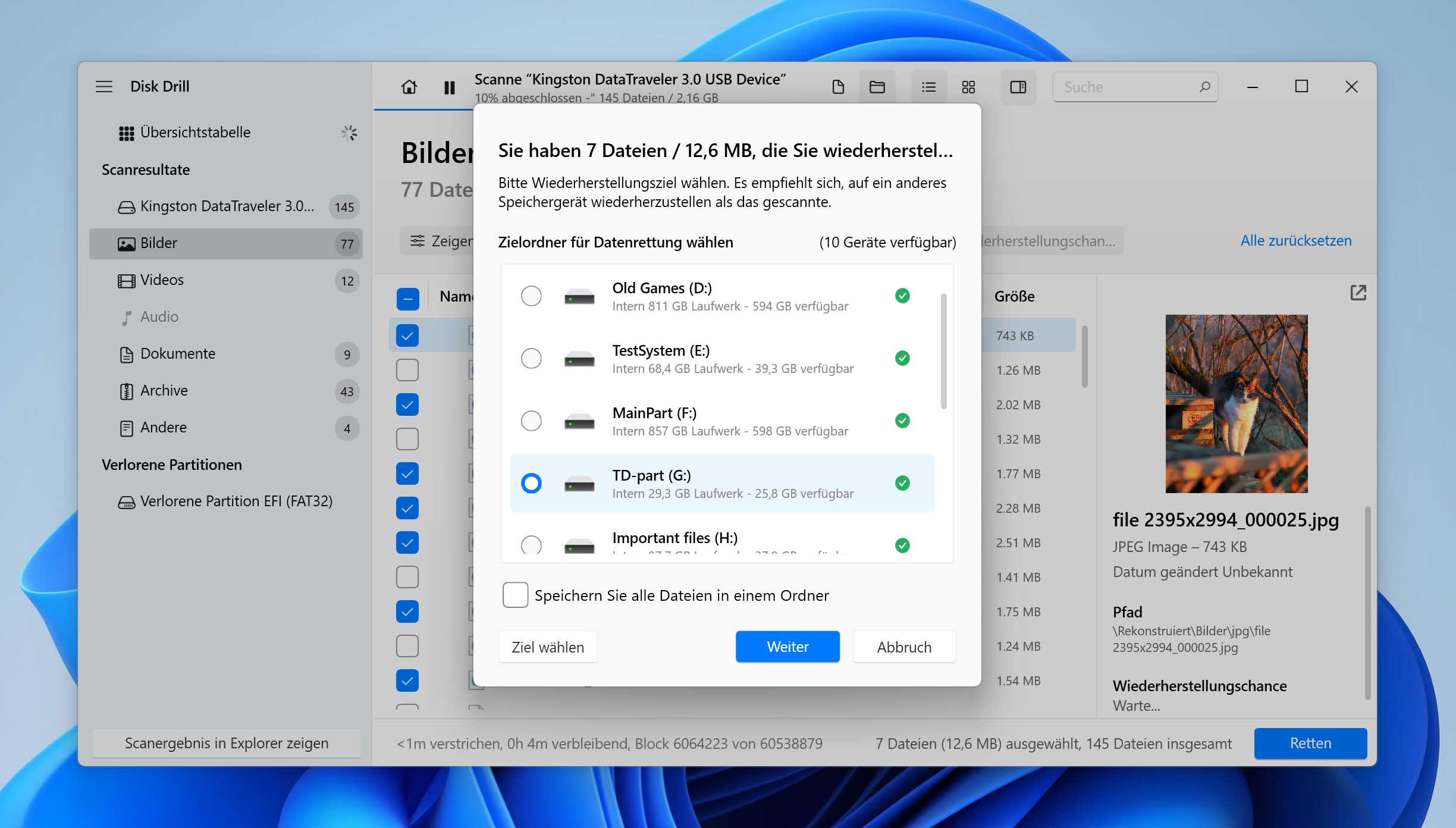The image size is (1456, 828).
Task: Click Alle zurücksetzen link
Action: [1295, 241]
